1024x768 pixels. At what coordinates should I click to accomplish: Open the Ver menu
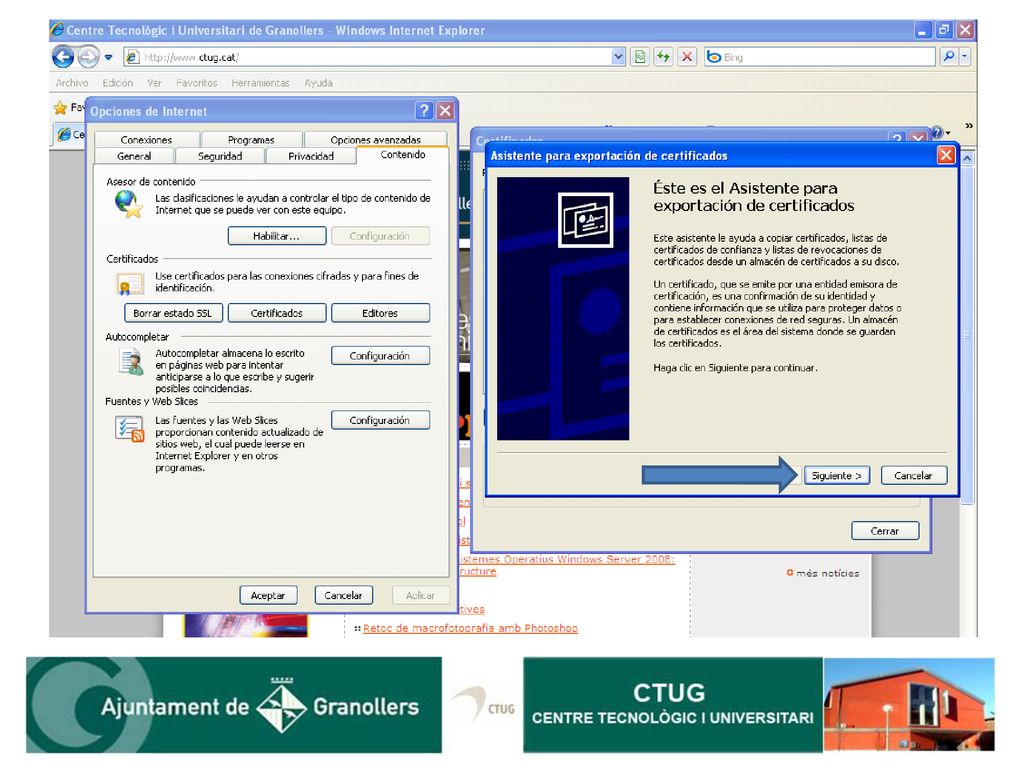(154, 83)
